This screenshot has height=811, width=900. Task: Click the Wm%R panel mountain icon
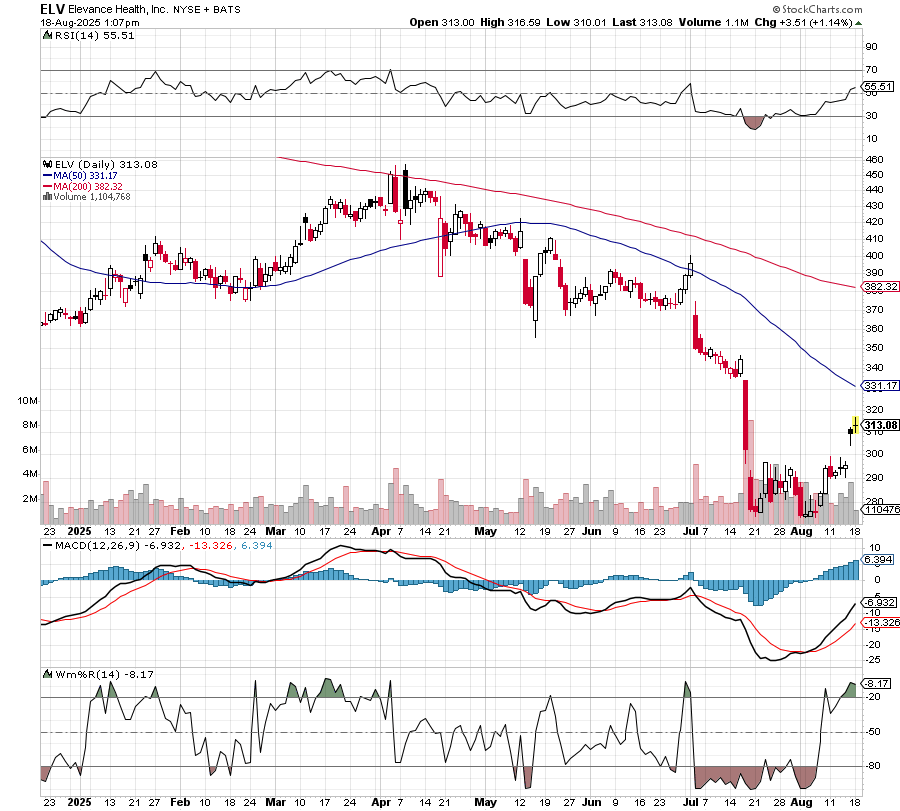pos(48,674)
